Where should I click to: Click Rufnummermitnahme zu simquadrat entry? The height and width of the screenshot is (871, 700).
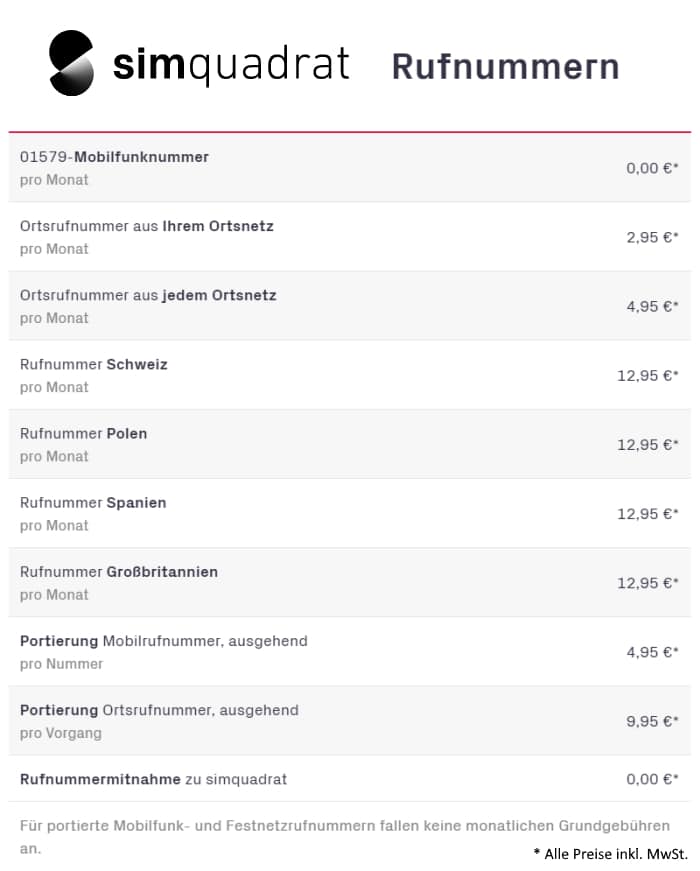[153, 778]
